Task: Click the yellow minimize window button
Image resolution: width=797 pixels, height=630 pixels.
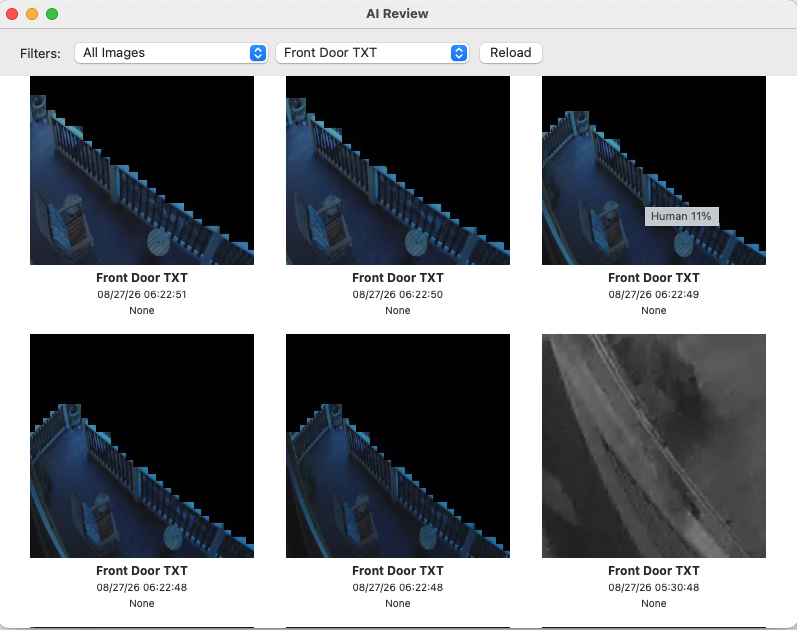Action: 32,14
